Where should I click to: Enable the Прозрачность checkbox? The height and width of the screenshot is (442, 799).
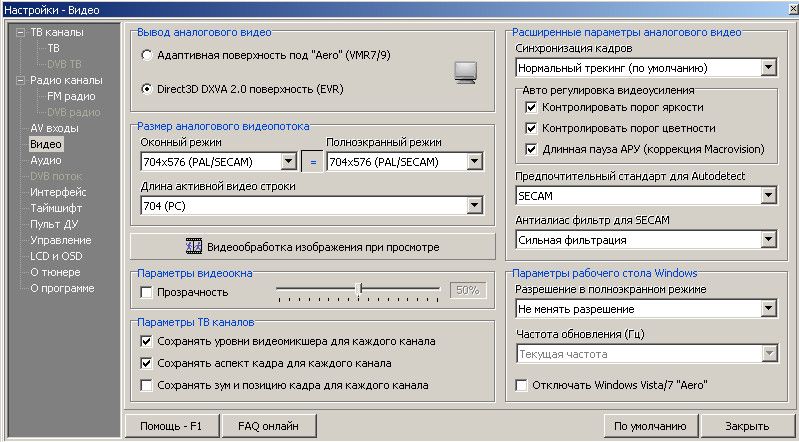coord(148,292)
